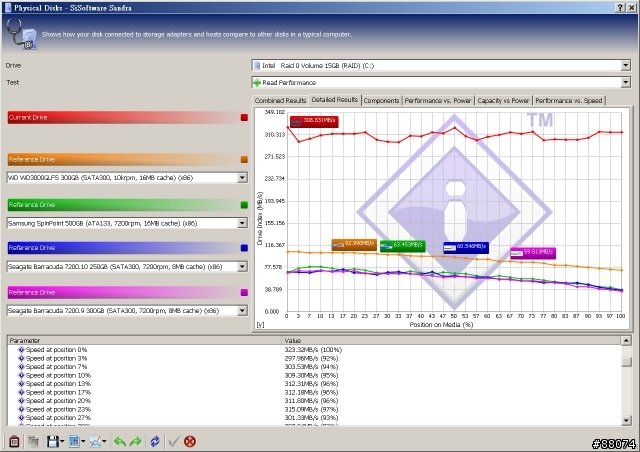The height and width of the screenshot is (452, 640).
Task: Expand the Samsung SpinPoint reference drive dropdown
Action: coord(242,223)
